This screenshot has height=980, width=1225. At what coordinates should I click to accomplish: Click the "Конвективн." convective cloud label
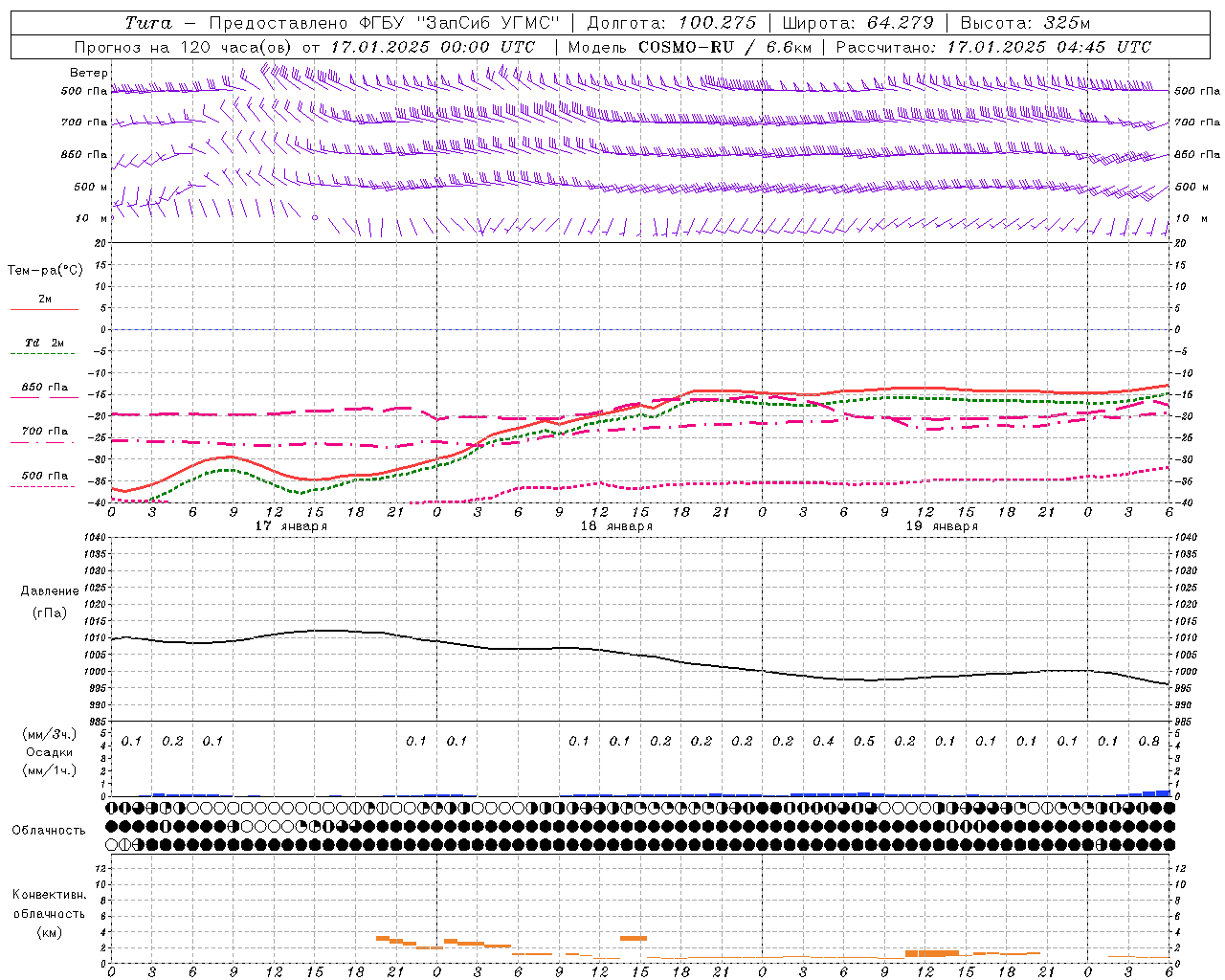(49, 895)
